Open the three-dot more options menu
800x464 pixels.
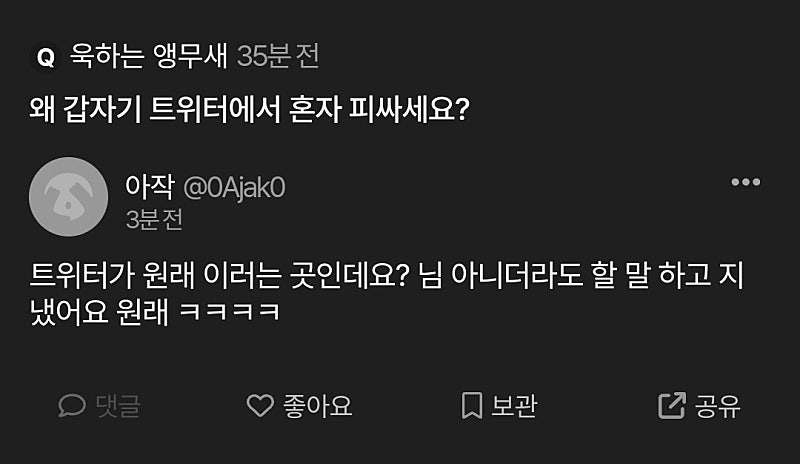click(x=746, y=182)
